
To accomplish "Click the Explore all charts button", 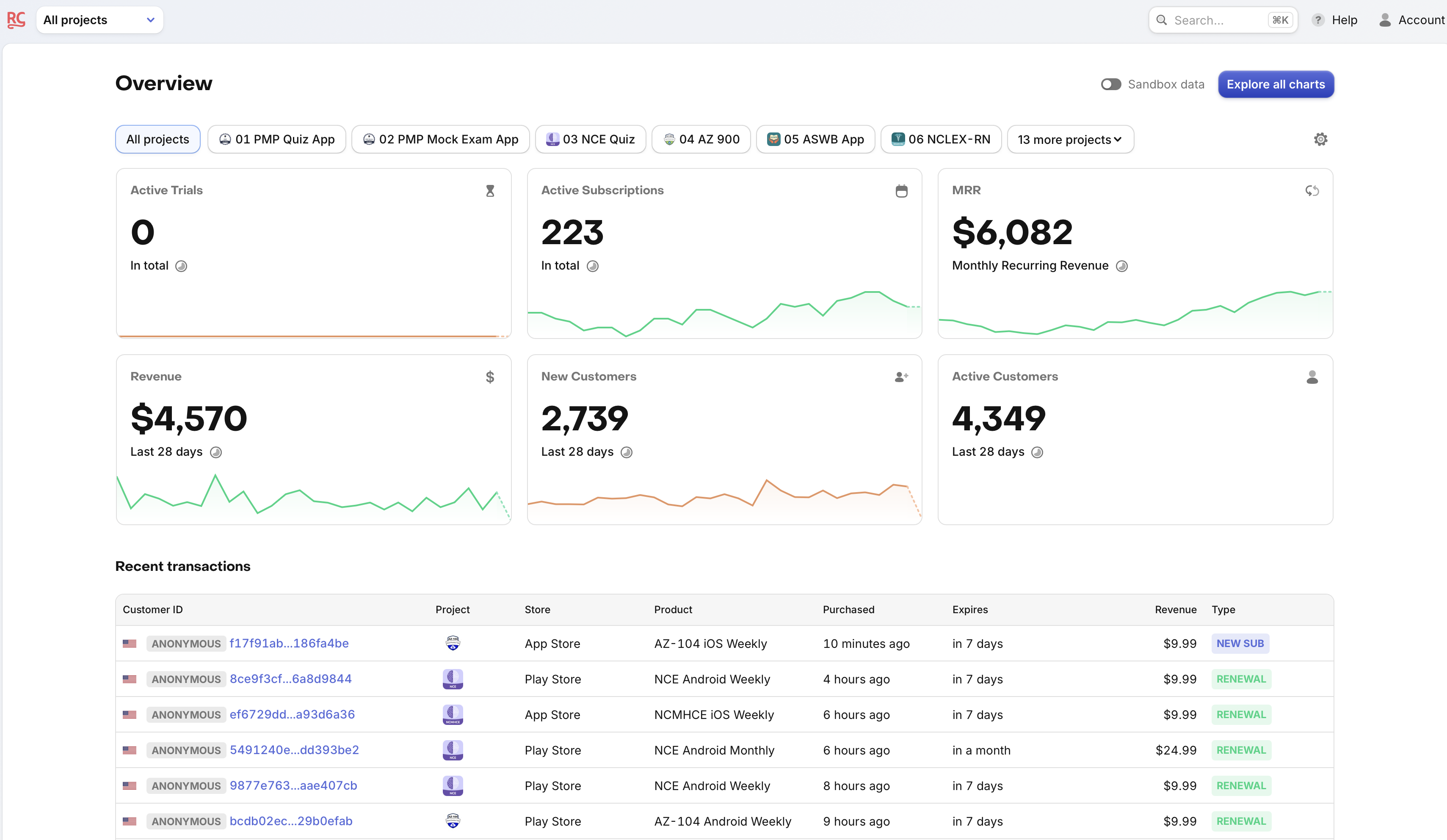I will pos(1275,84).
